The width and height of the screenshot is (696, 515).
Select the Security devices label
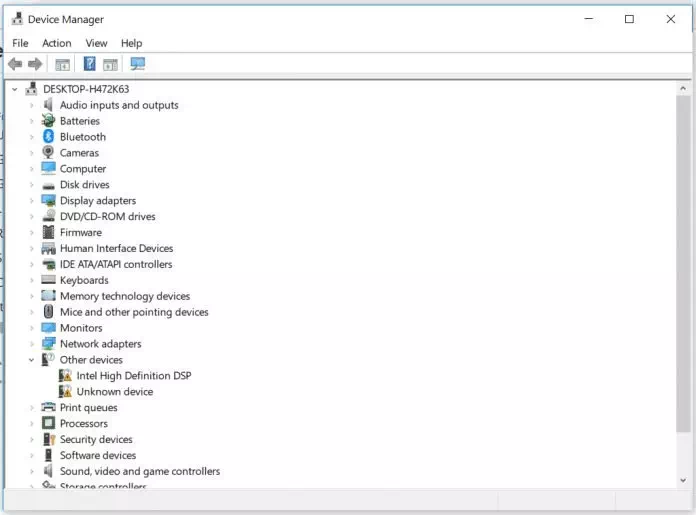[96, 439]
